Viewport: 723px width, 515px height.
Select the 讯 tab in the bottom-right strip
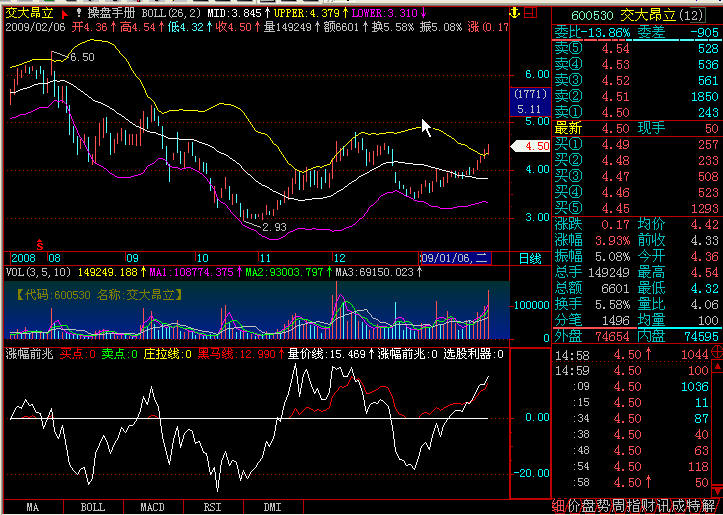(x=665, y=506)
